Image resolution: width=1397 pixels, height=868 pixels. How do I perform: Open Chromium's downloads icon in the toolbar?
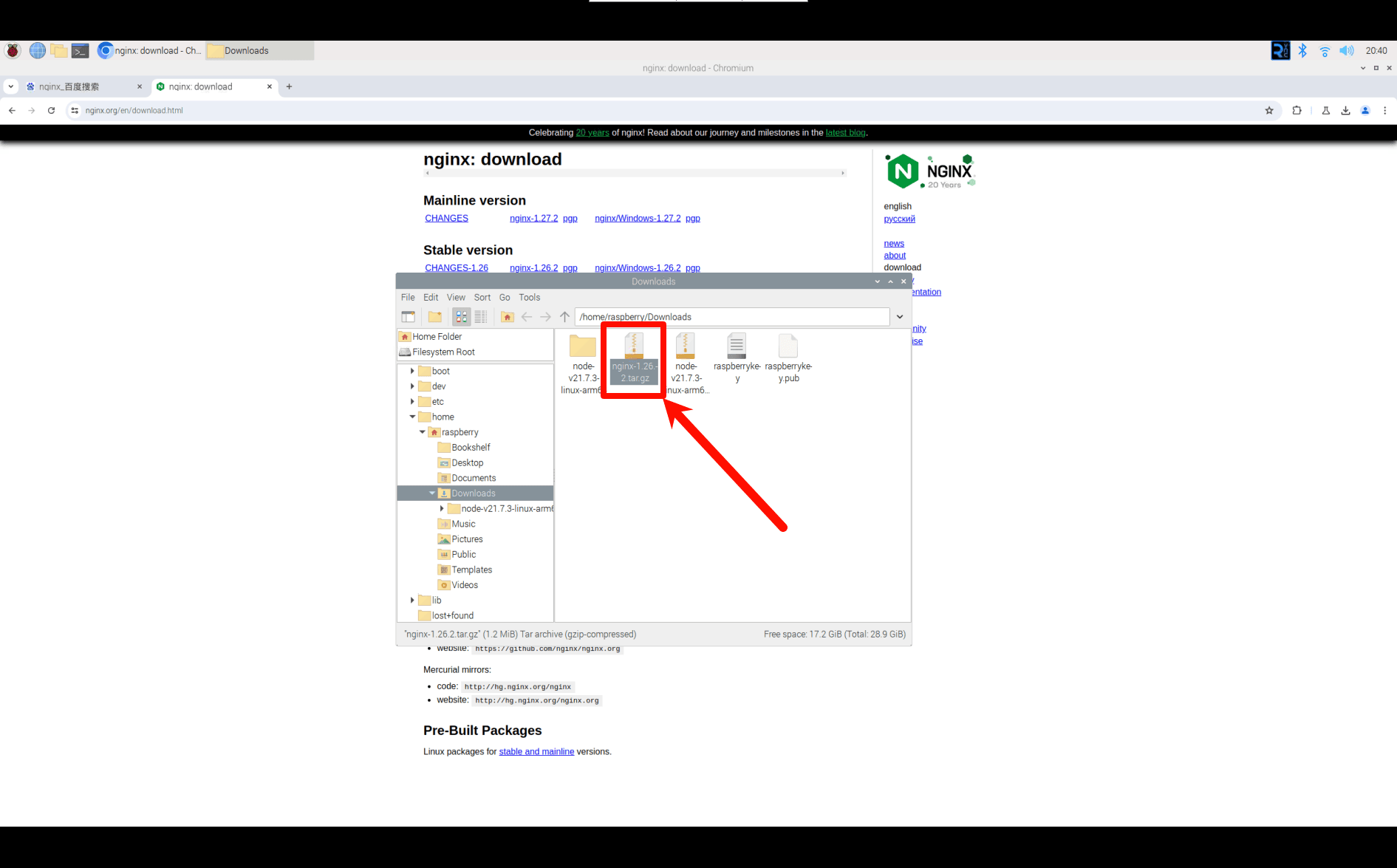click(1345, 110)
